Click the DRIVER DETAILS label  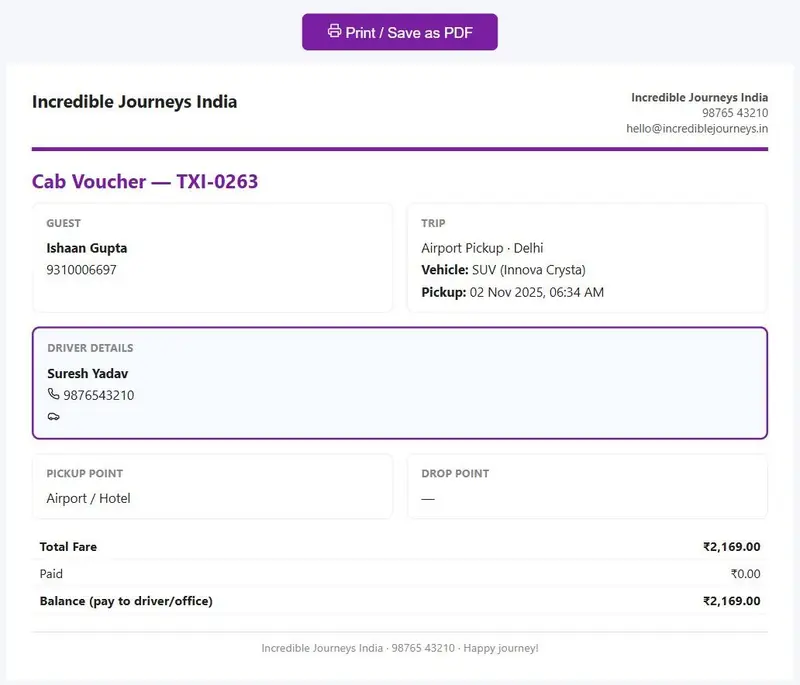pyautogui.click(x=90, y=348)
